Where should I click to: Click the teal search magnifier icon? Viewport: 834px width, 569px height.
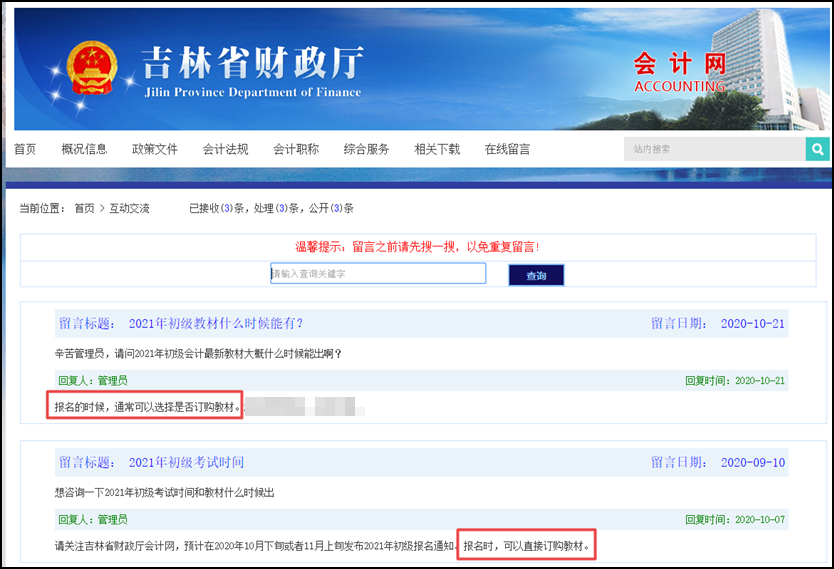818,149
